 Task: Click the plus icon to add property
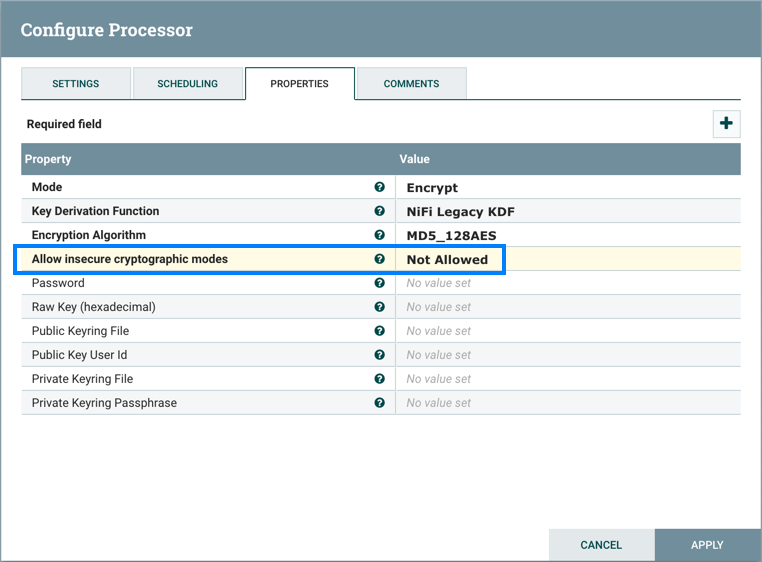726,124
